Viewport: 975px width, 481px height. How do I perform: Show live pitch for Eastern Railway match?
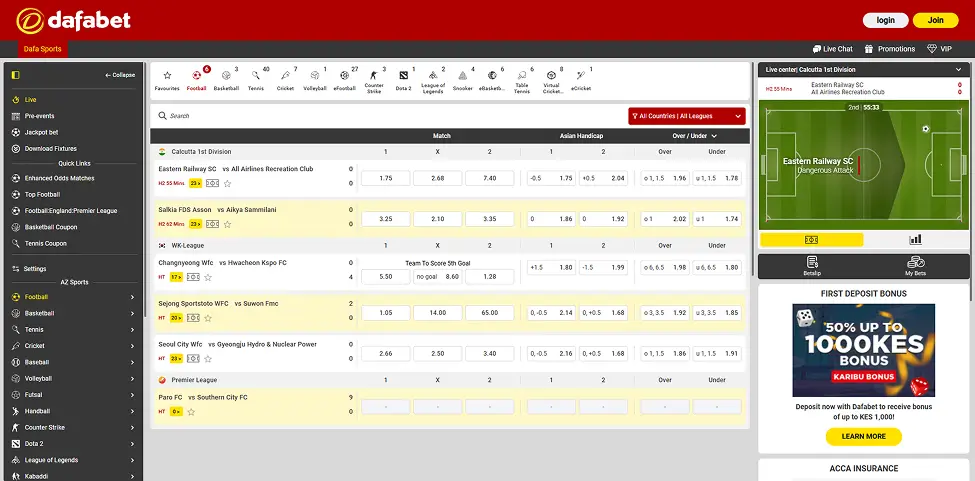click(x=213, y=183)
